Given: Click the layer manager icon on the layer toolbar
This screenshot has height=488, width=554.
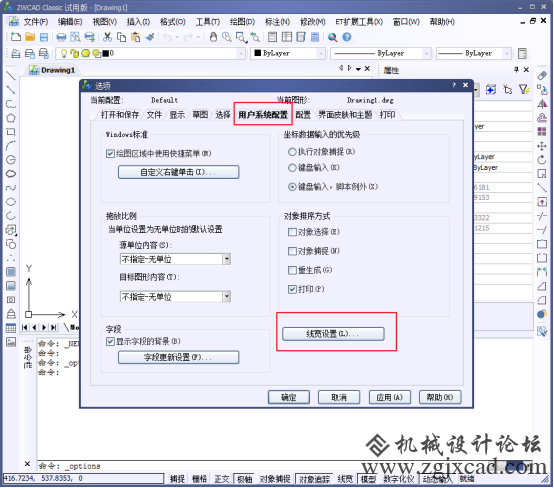Looking at the screenshot, I should (x=16, y=53).
